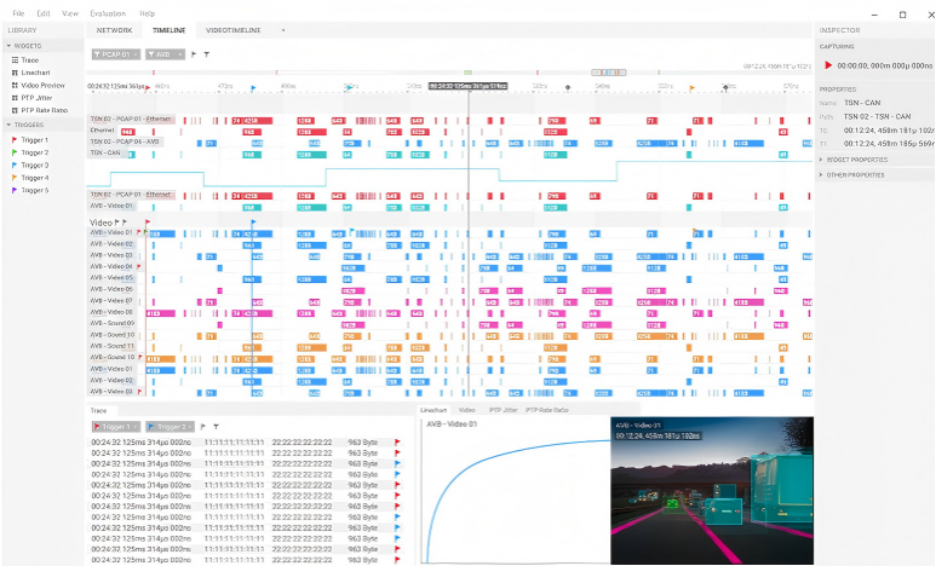Click the video preview thumbnail
The width and height of the screenshot is (936, 566).
[712, 490]
